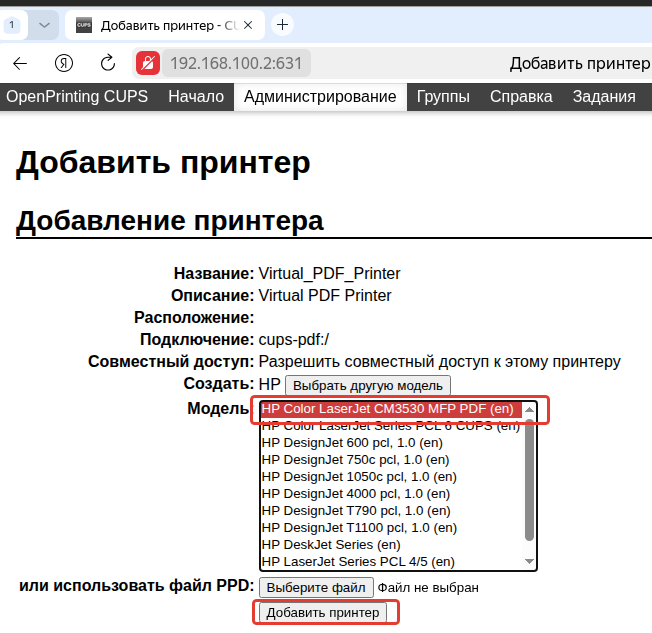Viewport: 652px width, 633px height.
Task: Close the Добавить принтер tab
Action: pos(248,25)
